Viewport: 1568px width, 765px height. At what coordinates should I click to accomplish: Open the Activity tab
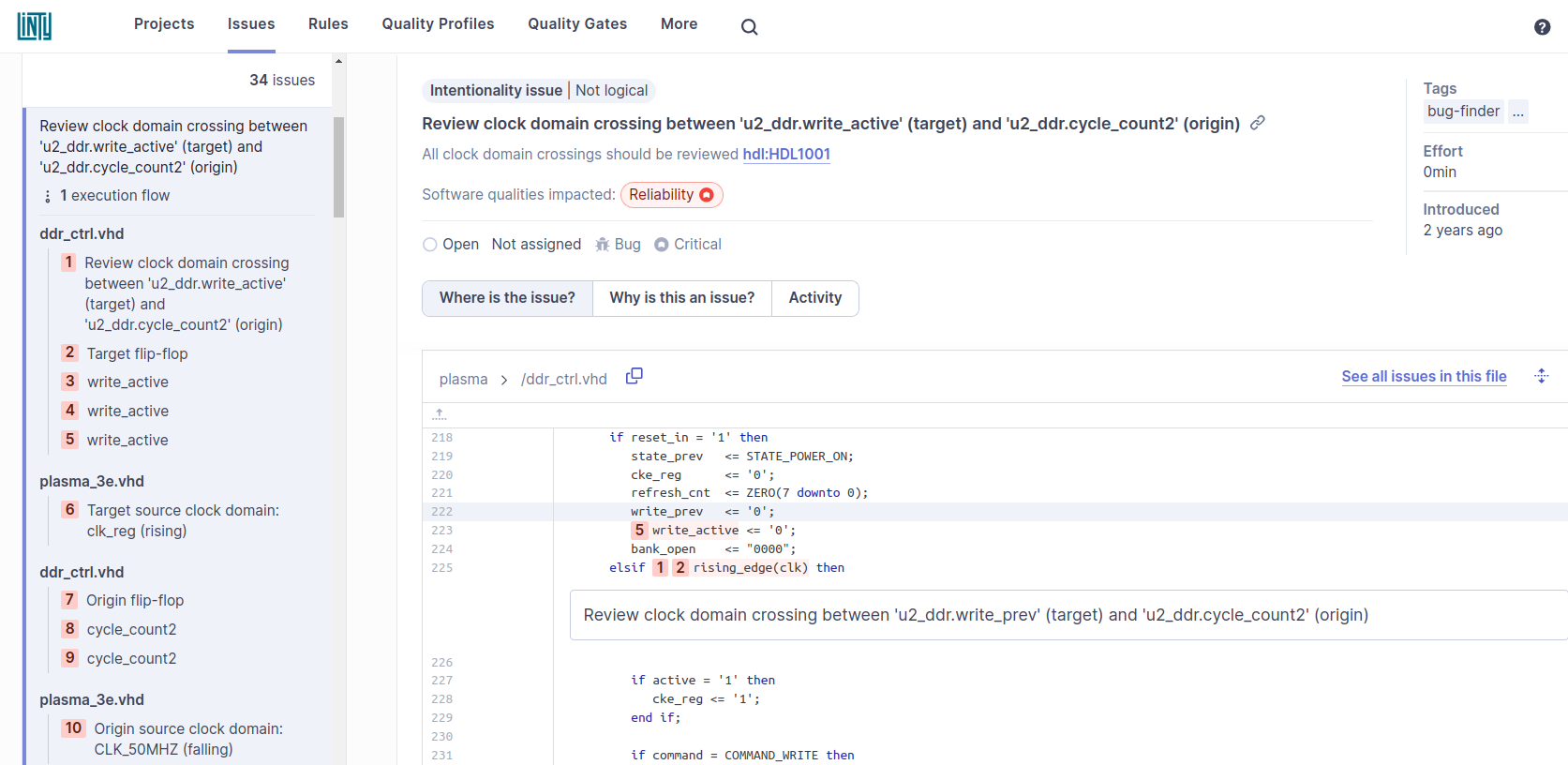pyautogui.click(x=815, y=298)
